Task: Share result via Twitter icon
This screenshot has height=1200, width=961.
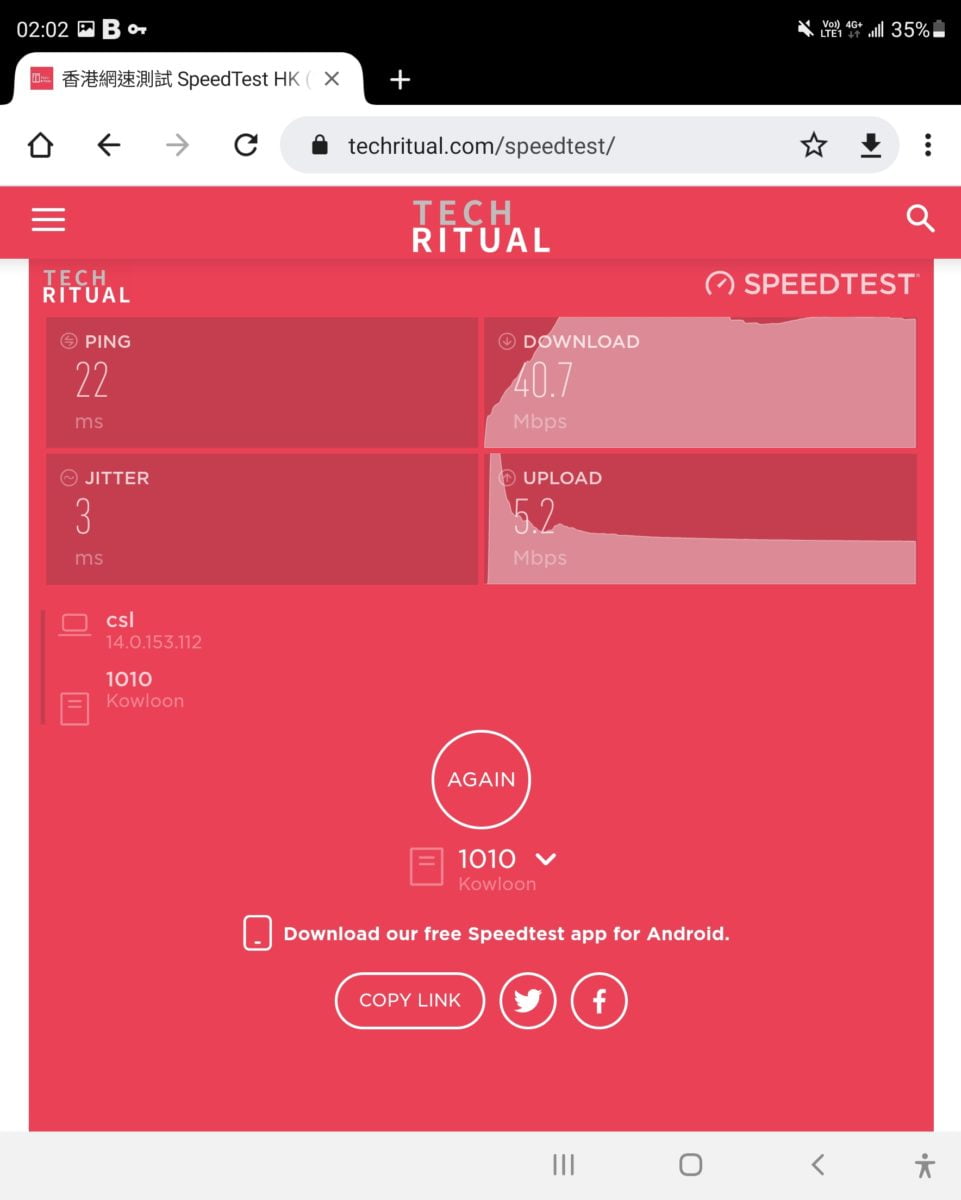Action: (528, 1000)
